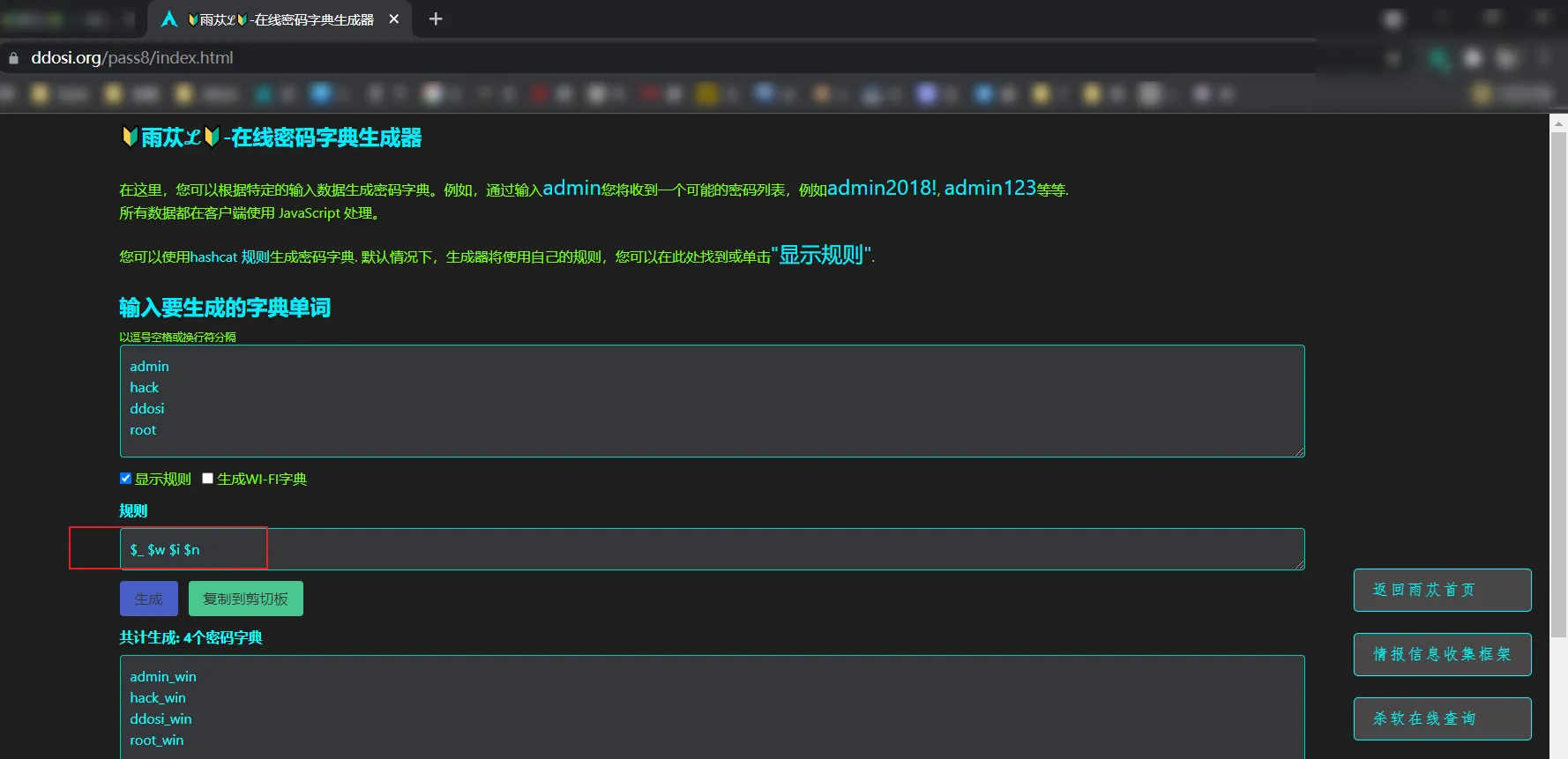
Task: Click the resize handle of the rules box
Action: pyautogui.click(x=1299, y=564)
